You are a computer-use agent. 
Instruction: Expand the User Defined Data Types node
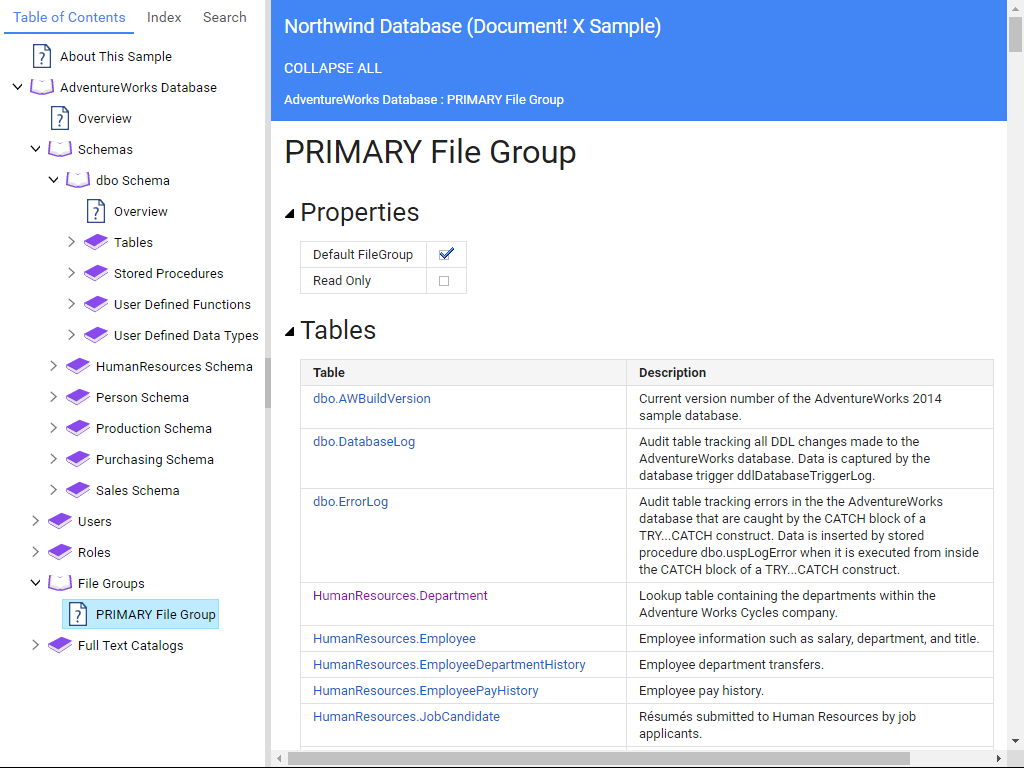pyautogui.click(x=72, y=335)
